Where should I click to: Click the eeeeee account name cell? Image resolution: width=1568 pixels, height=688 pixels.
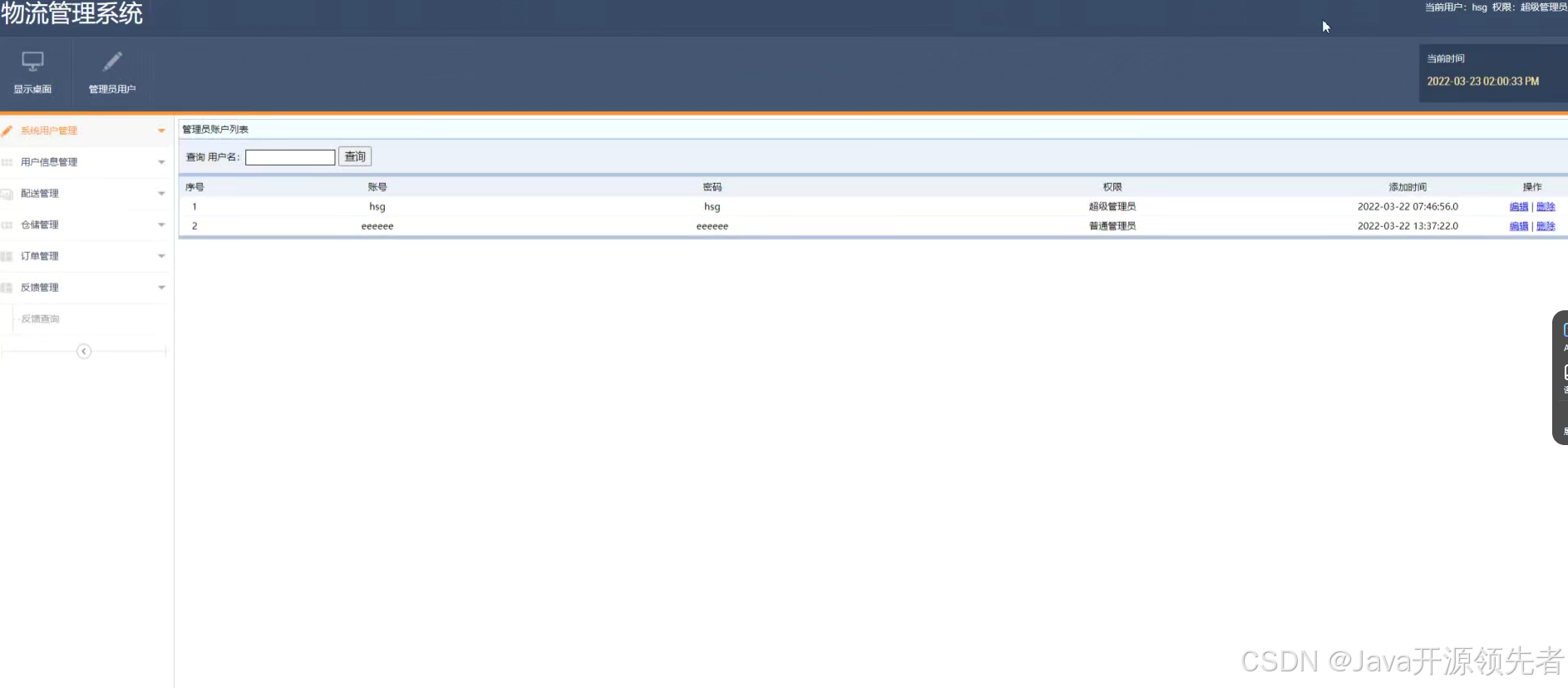pyautogui.click(x=377, y=226)
